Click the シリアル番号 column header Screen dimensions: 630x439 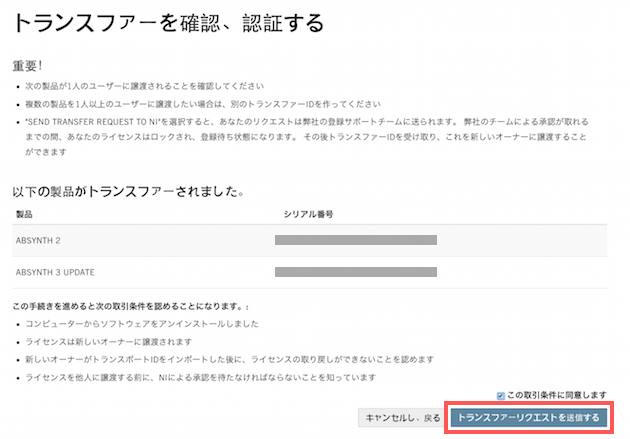[x=309, y=214]
